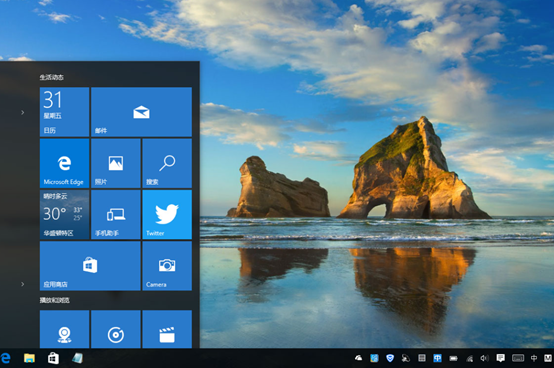The image size is (554, 368).
Task: Open the volume speaker tray icon
Action: click(x=484, y=358)
